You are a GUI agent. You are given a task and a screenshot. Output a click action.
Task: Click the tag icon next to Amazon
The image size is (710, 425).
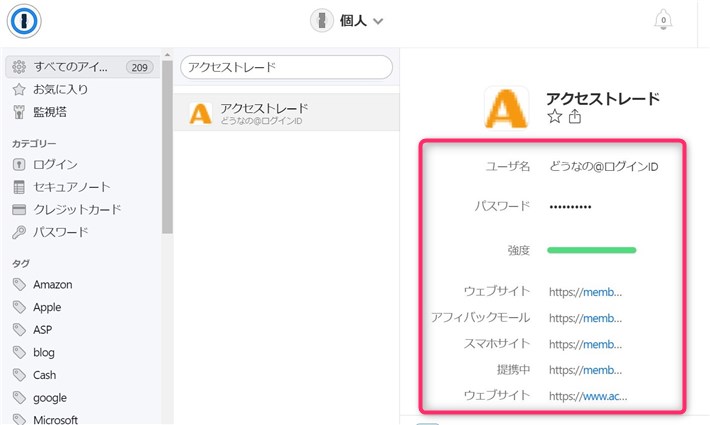(x=19, y=285)
